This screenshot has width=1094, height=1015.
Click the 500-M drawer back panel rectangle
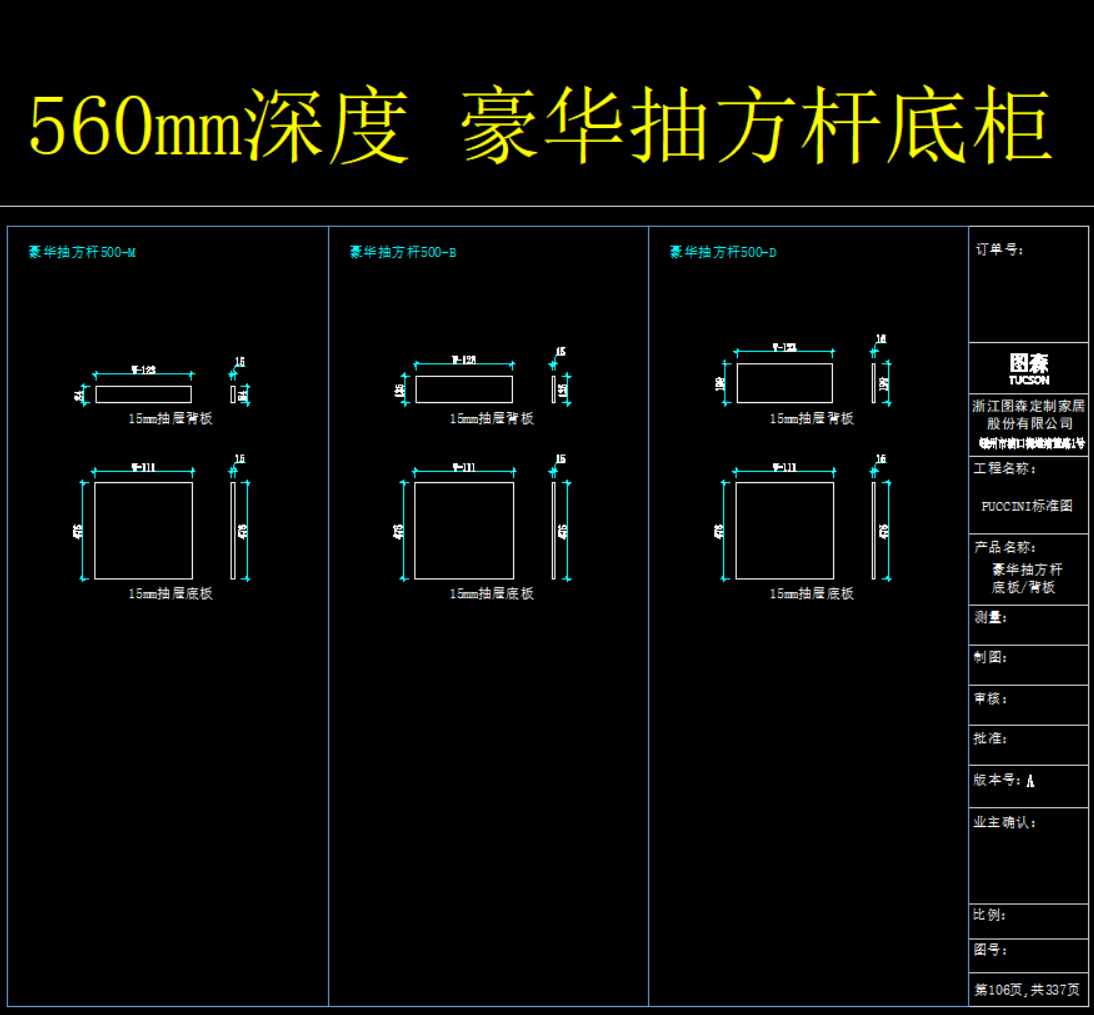tap(143, 394)
